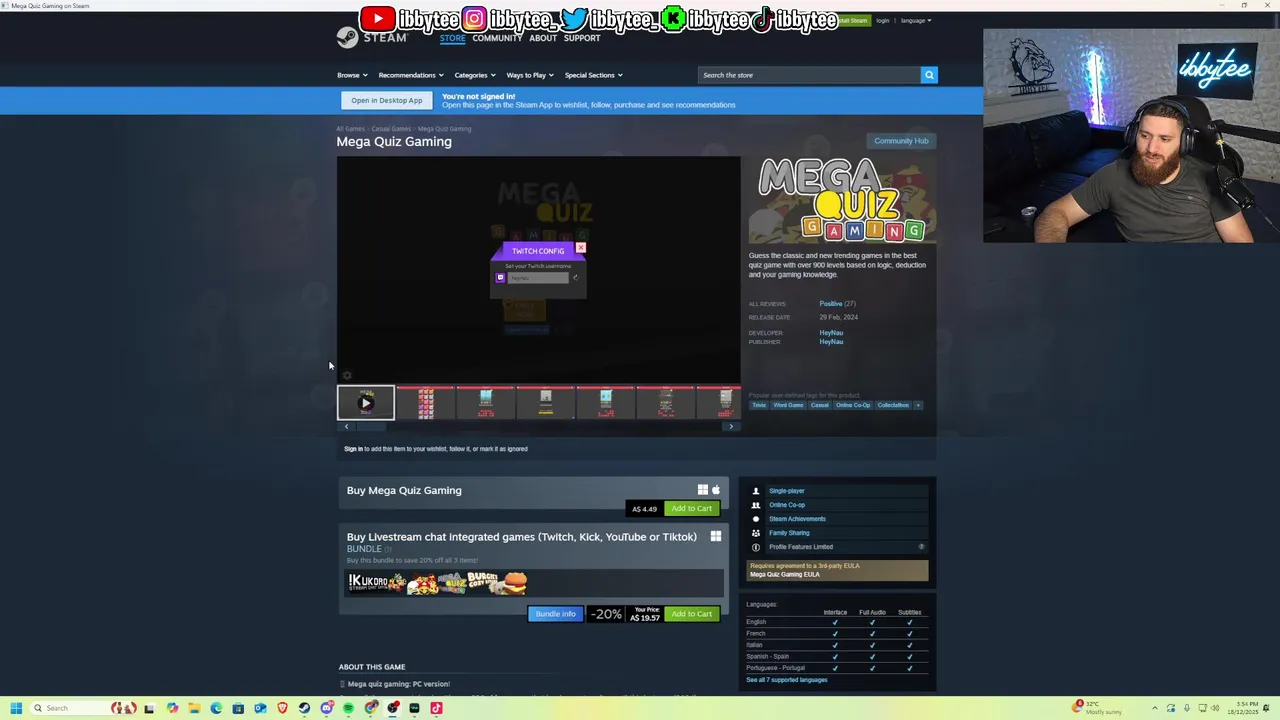
Task: Click the Collectathon tag
Action: [893, 405]
